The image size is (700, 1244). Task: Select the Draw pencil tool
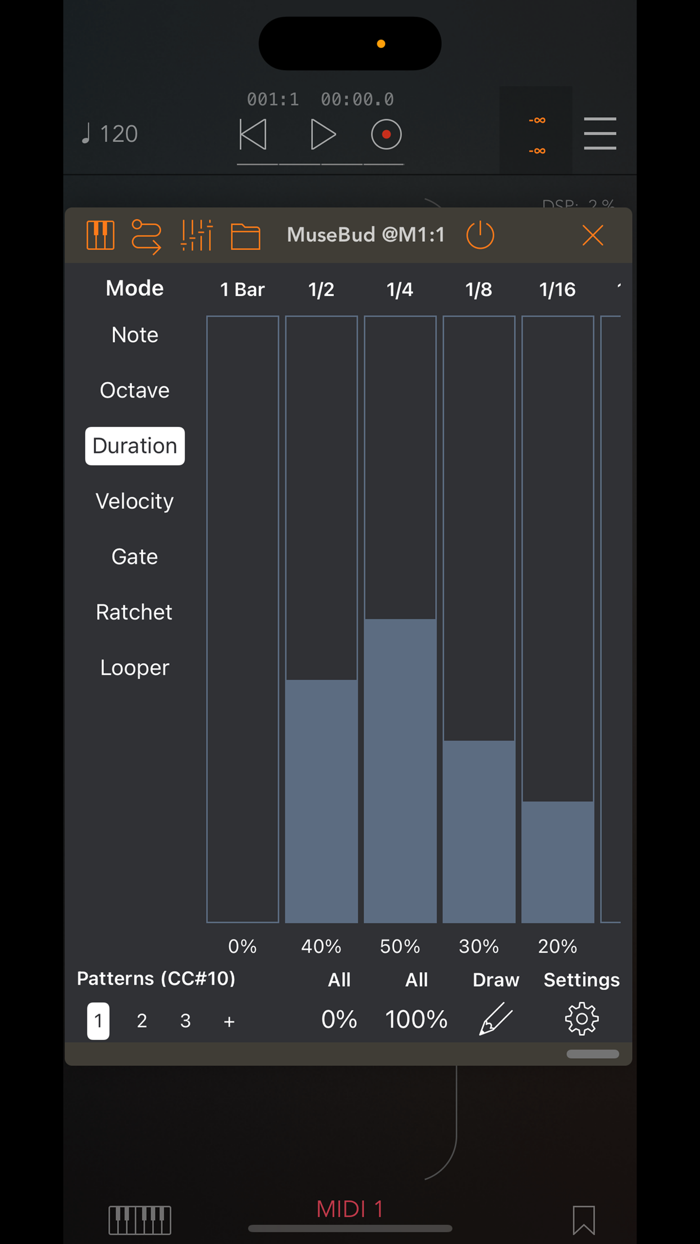pos(496,1018)
